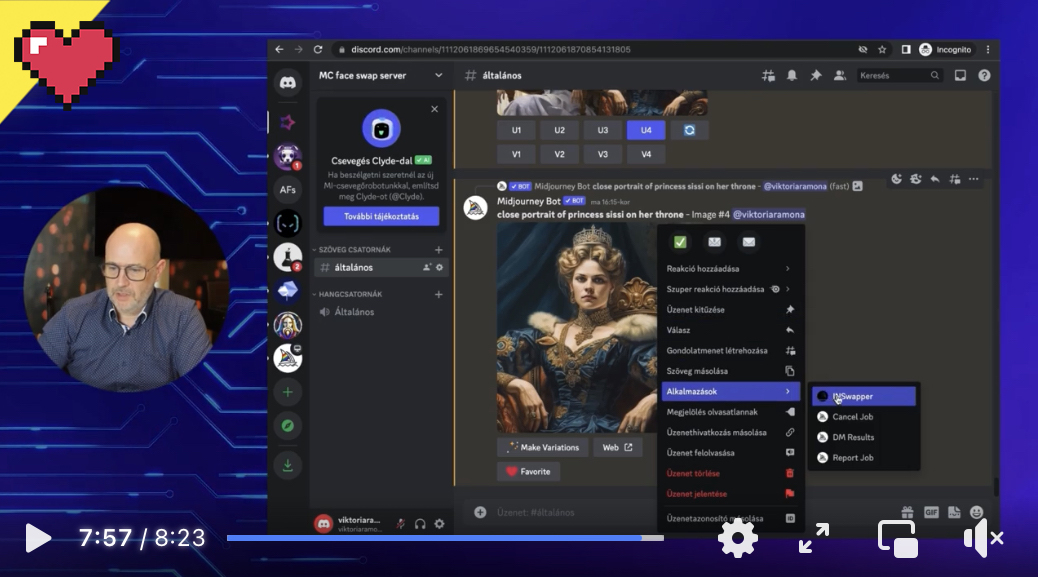Image resolution: width=1038 pixels, height=577 pixels.
Task: Open user settings gear beside viktoriara
Action: click(439, 523)
